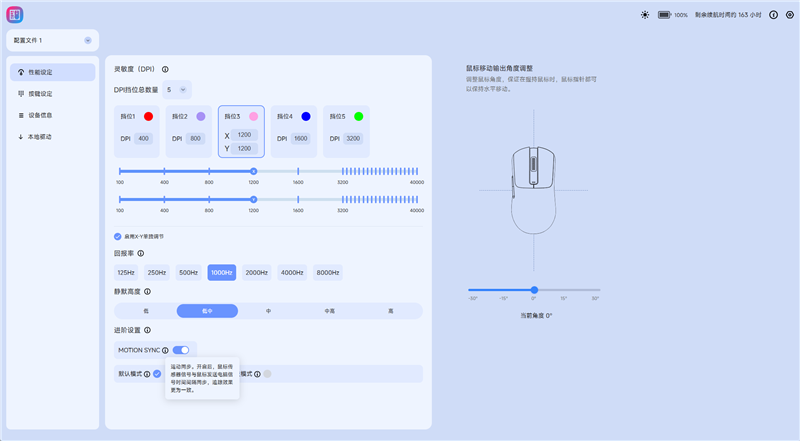
Task: Click the info icon next to the second 模式 option
Action: point(258,374)
